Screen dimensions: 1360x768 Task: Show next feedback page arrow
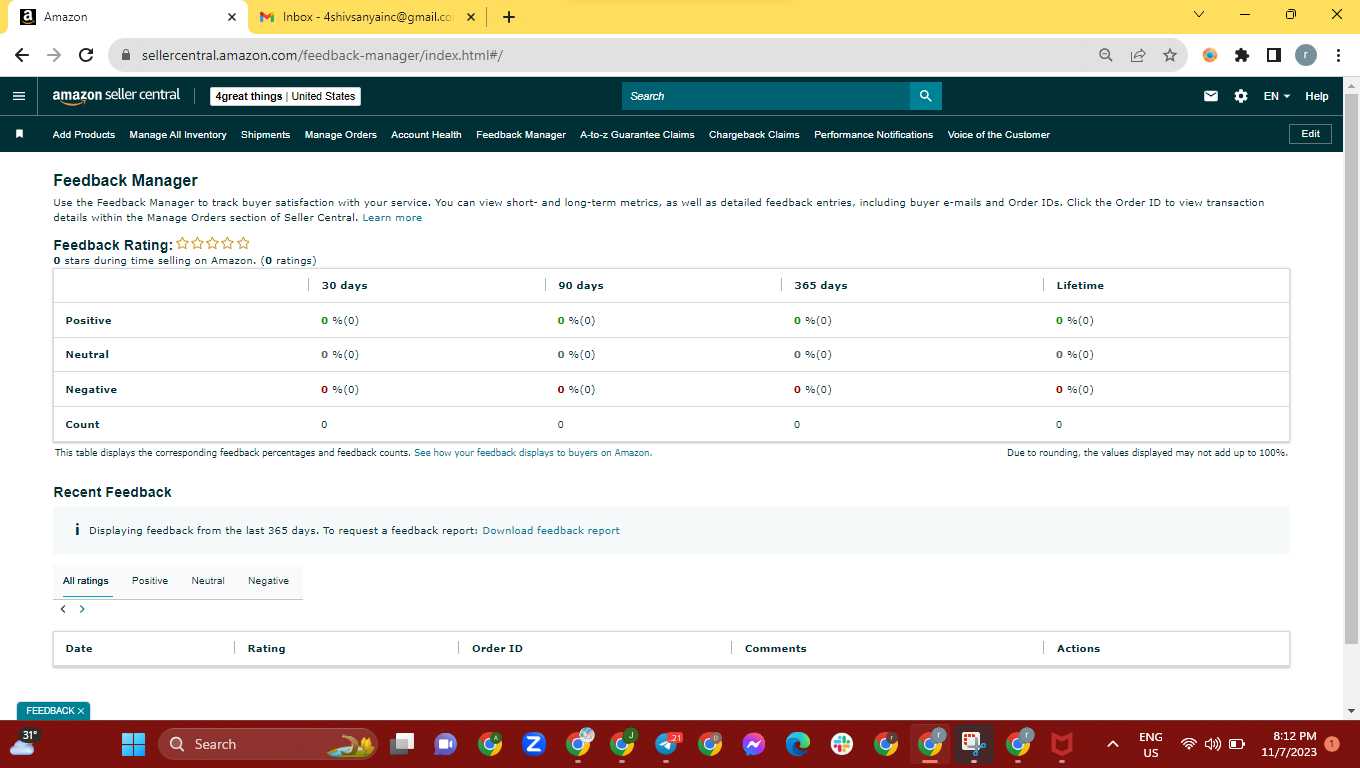(82, 609)
